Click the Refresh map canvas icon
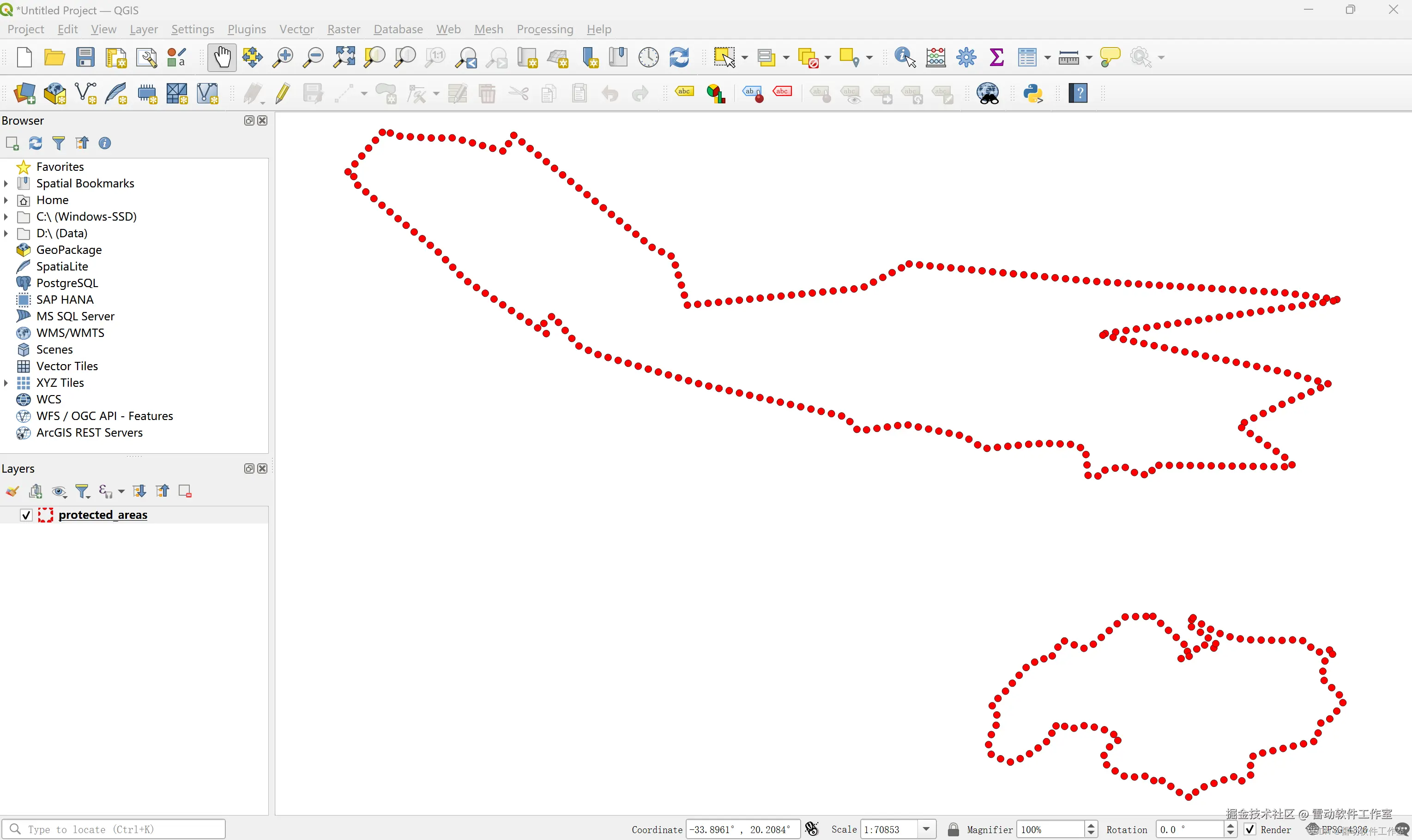 (x=679, y=57)
